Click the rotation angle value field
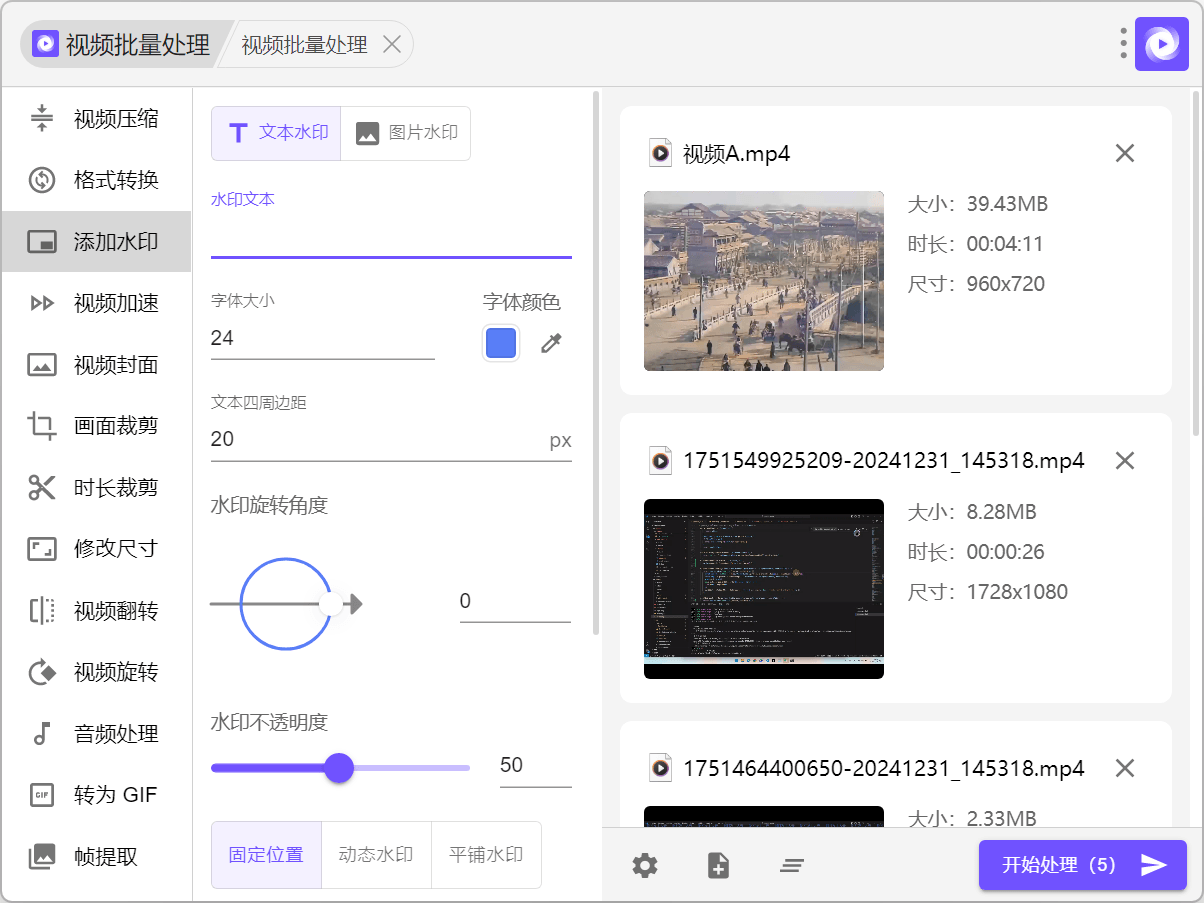1204x903 pixels. (x=515, y=601)
